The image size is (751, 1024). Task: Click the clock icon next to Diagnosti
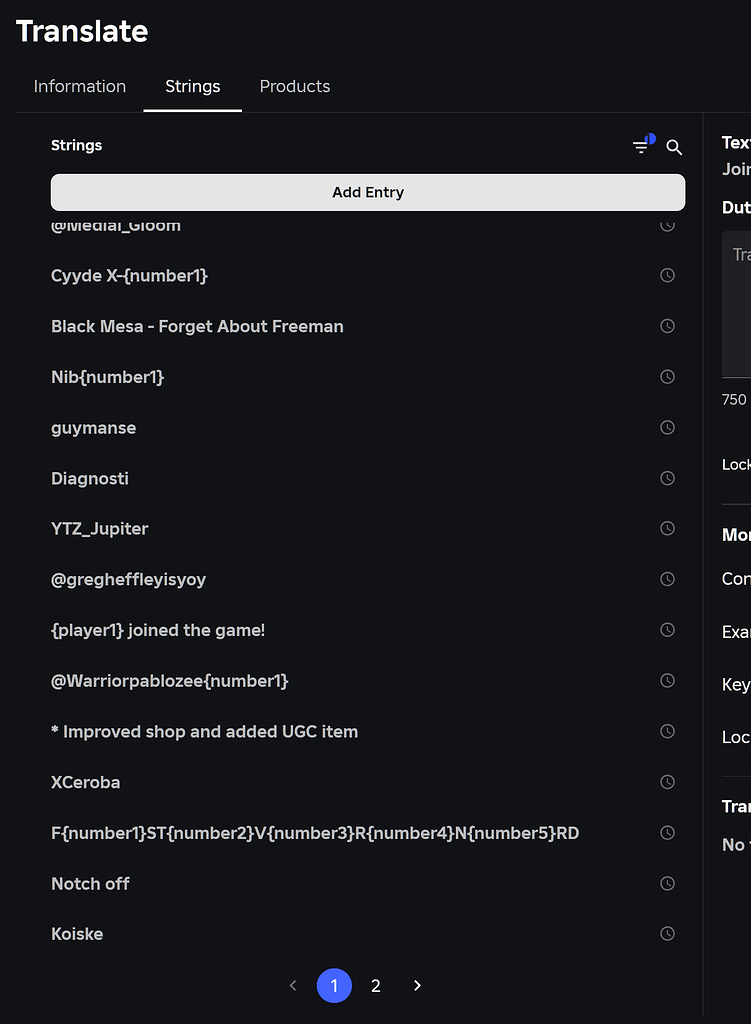pyautogui.click(x=667, y=478)
